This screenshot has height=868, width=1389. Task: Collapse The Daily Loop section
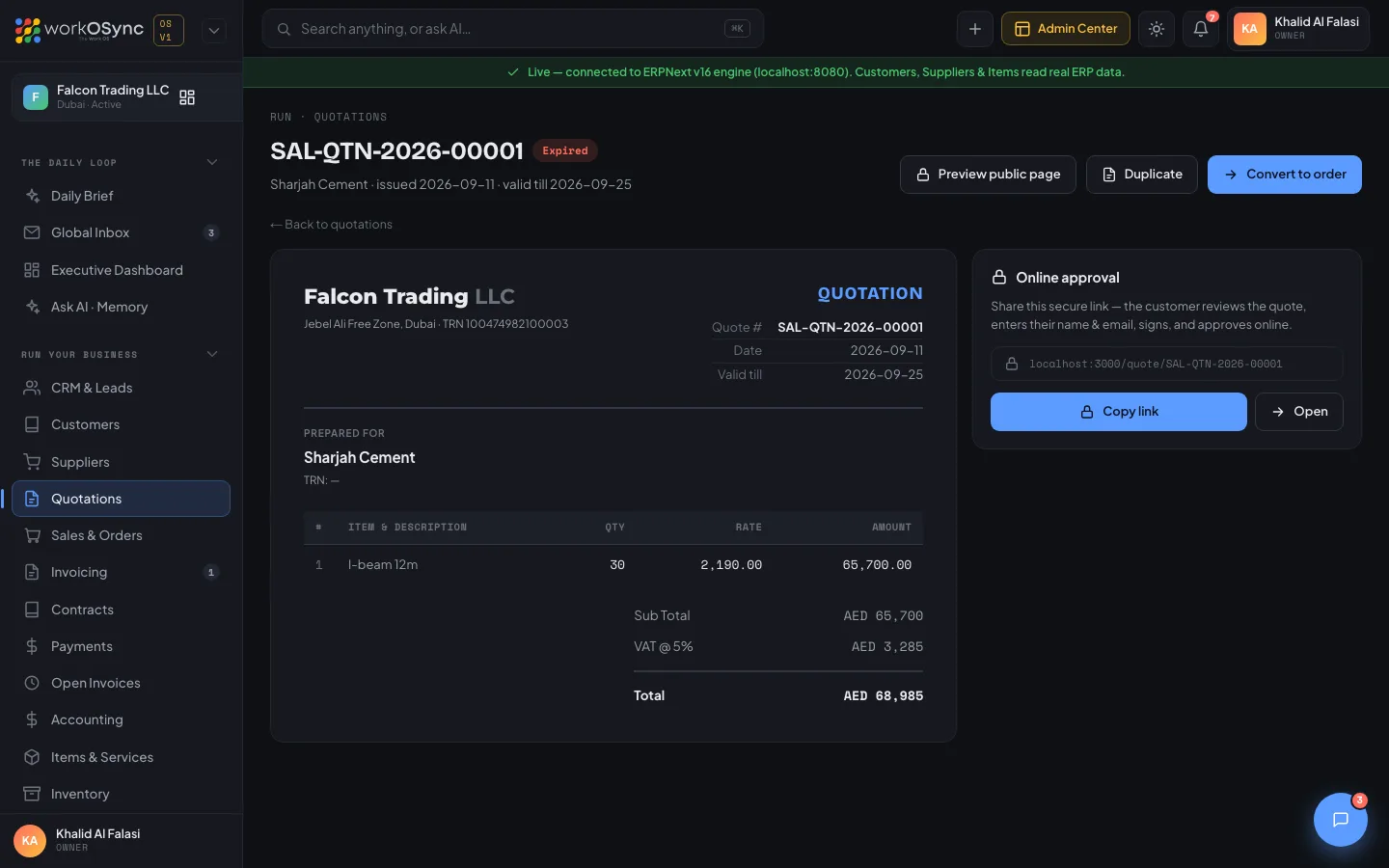point(212,162)
